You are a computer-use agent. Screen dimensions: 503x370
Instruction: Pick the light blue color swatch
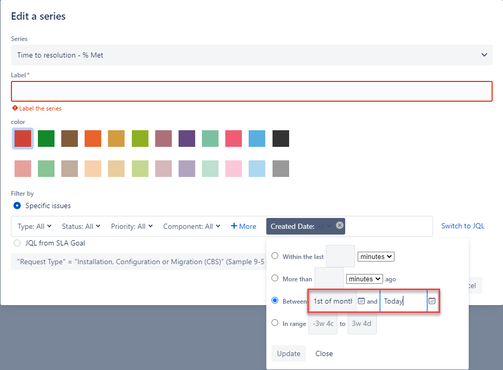[x=257, y=168]
